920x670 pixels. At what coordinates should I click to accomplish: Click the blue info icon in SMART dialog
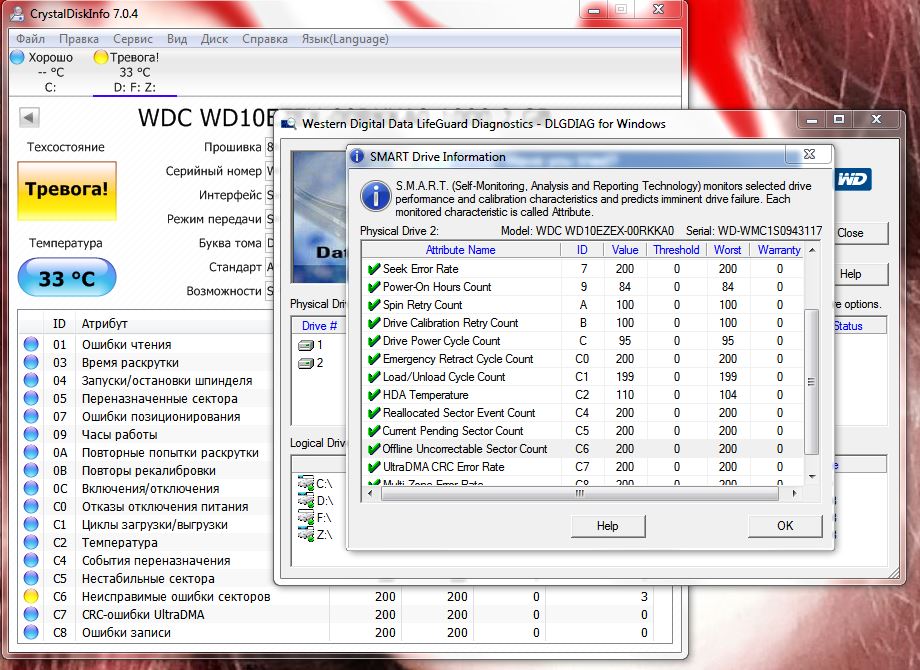375,195
